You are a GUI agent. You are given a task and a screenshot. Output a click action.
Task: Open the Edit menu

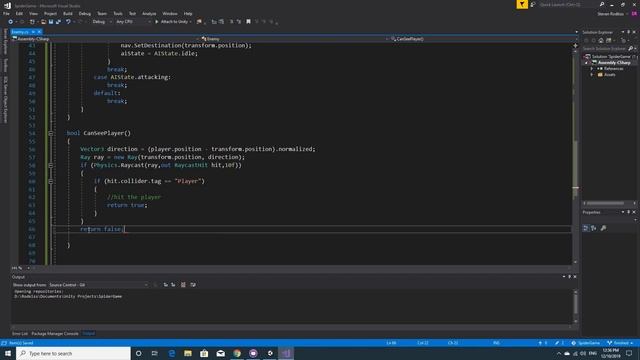click(19, 13)
